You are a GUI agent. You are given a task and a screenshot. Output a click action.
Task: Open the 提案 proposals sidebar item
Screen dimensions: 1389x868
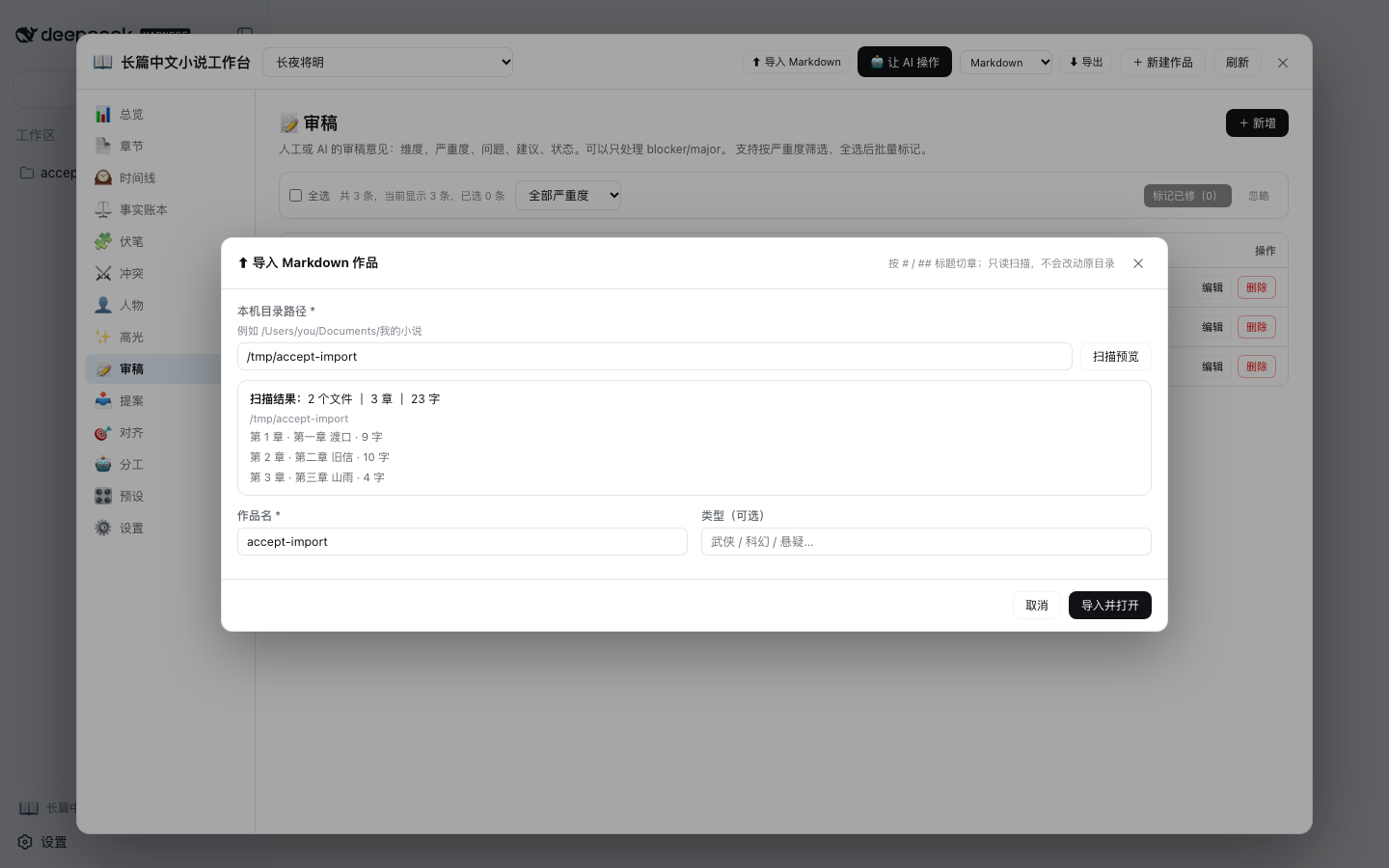(154, 400)
